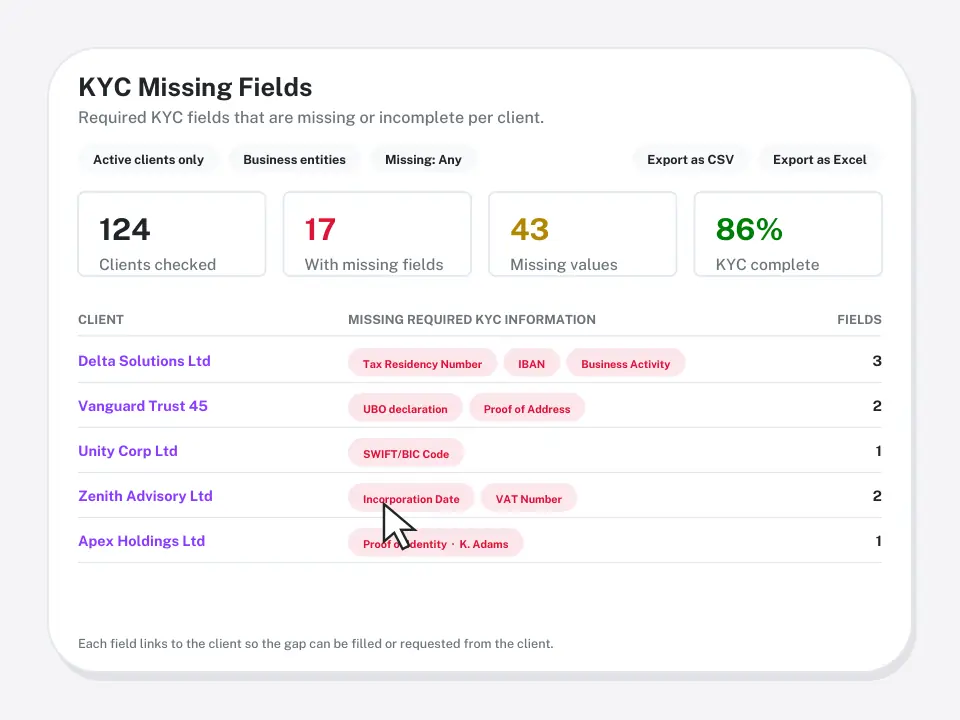
Task: Click the CLIENT column header
Action: (x=101, y=320)
